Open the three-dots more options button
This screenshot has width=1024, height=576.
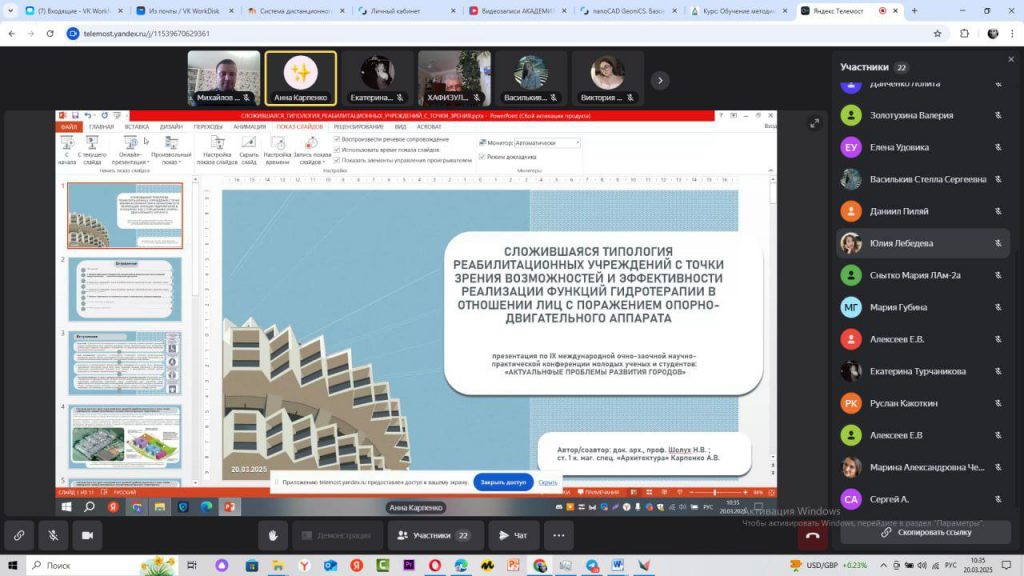click(559, 535)
